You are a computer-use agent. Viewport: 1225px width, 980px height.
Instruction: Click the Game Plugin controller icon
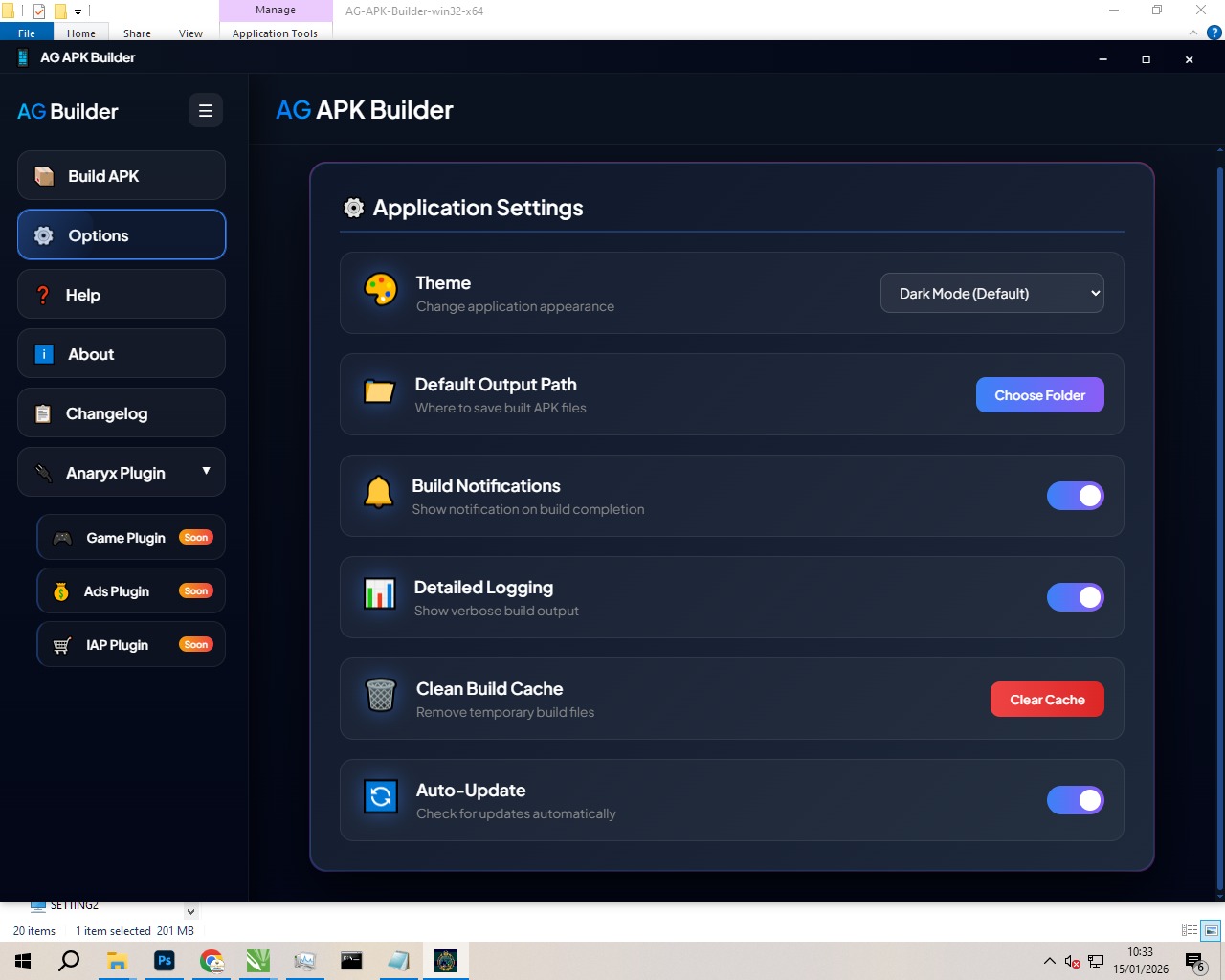[x=62, y=538]
